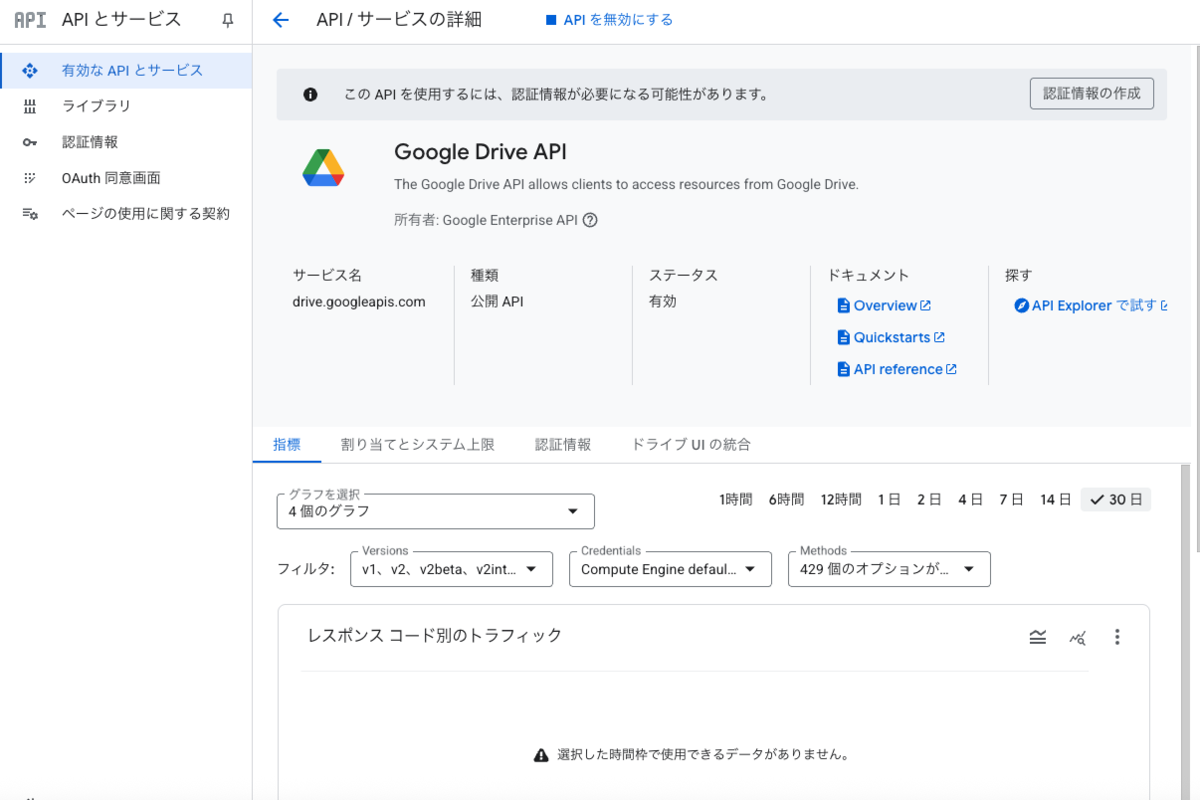Open 認証情報 in the left sidebar

pos(126,142)
